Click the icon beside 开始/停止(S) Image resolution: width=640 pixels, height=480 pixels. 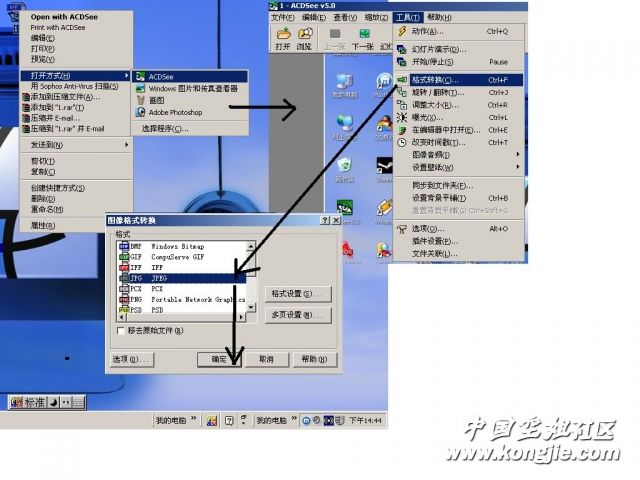click(x=402, y=62)
